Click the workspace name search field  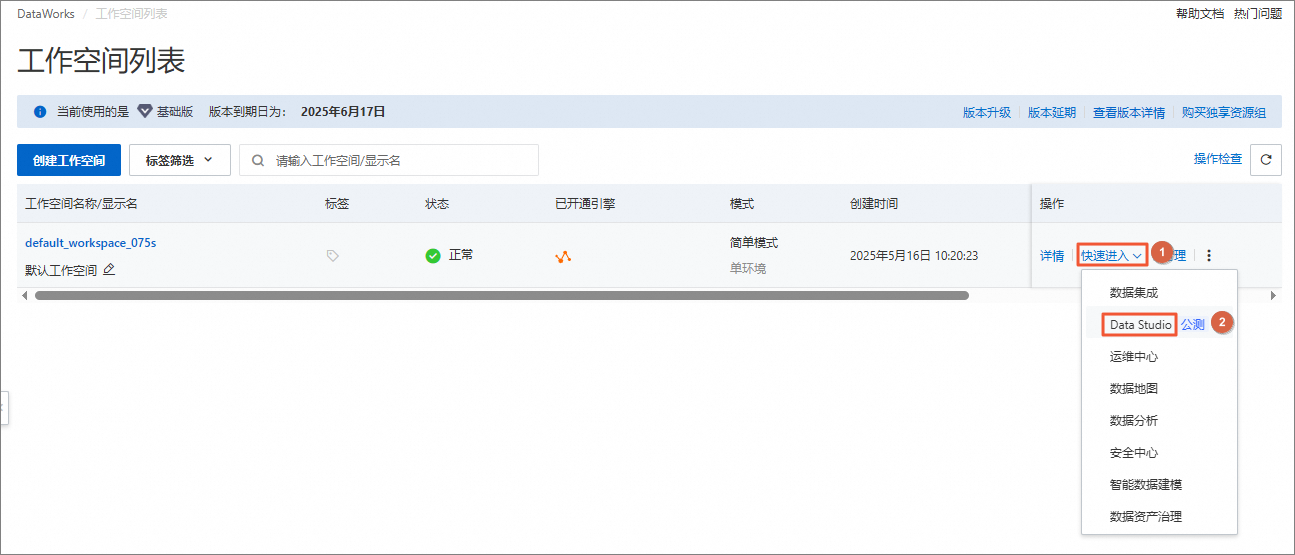click(389, 160)
